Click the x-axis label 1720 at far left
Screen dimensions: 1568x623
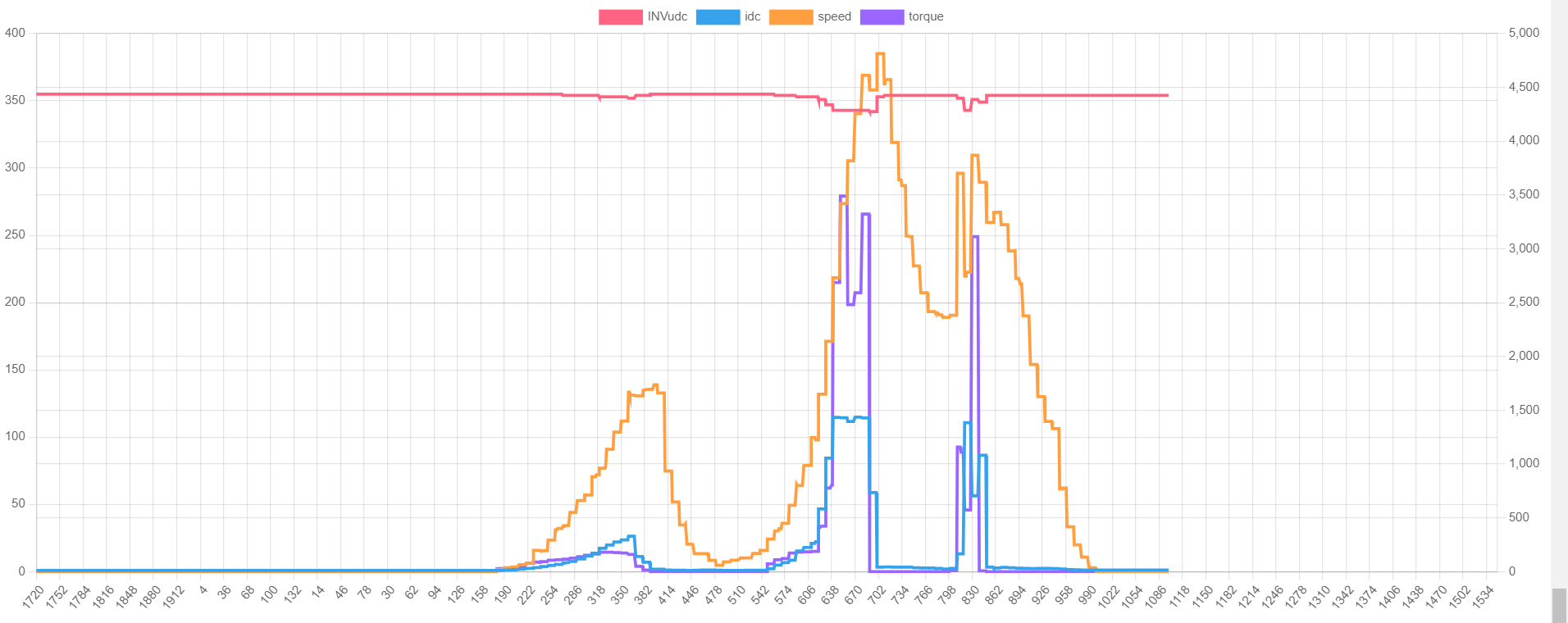33,597
